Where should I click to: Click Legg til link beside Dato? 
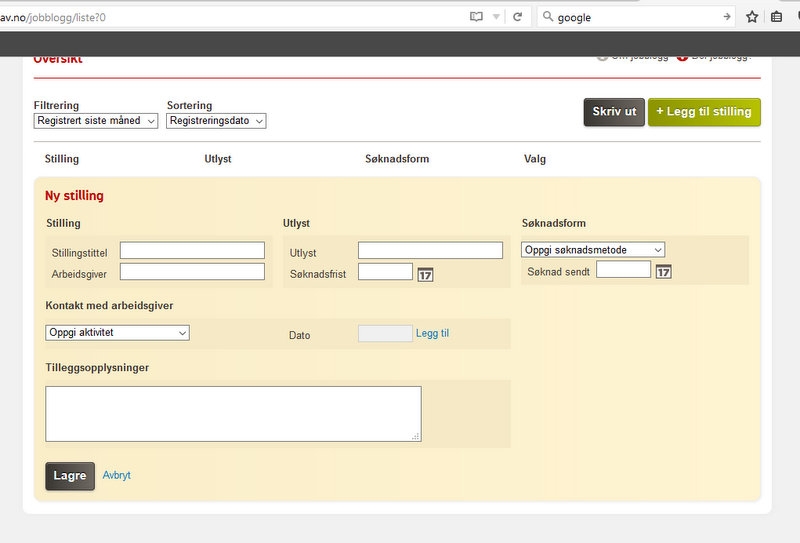432,333
